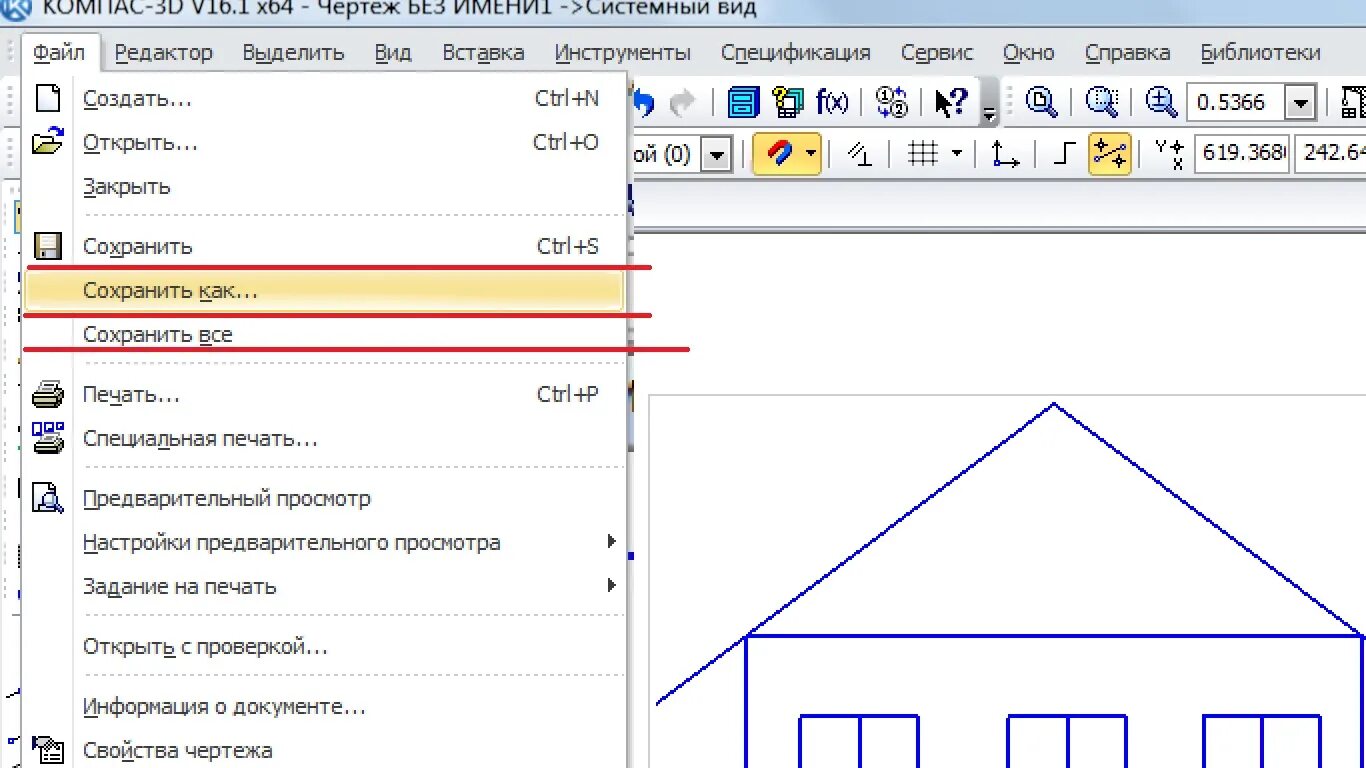
Task: Toggle orthogonal drawing mode
Action: tap(1065, 154)
